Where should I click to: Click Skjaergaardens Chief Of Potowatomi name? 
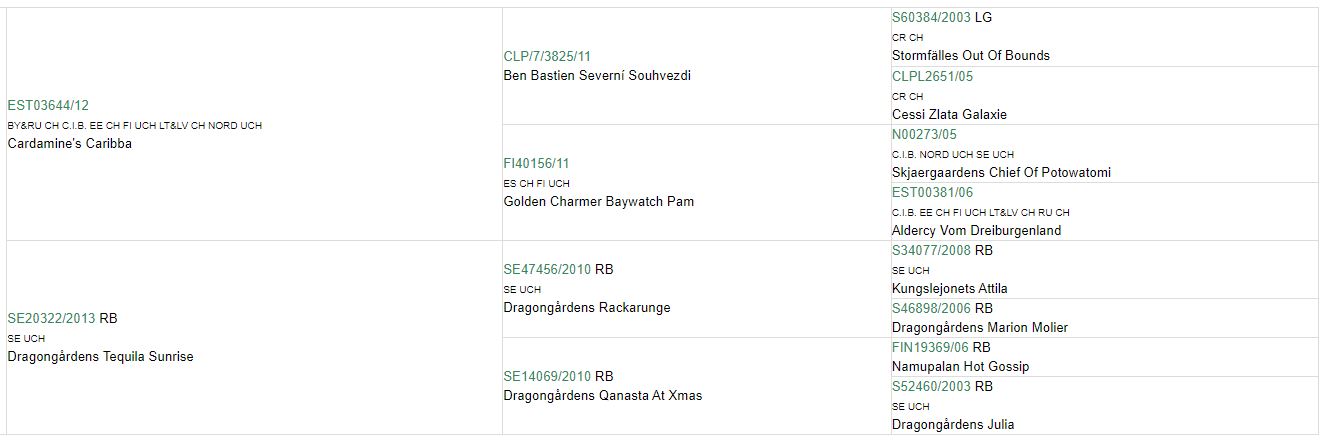(1001, 172)
